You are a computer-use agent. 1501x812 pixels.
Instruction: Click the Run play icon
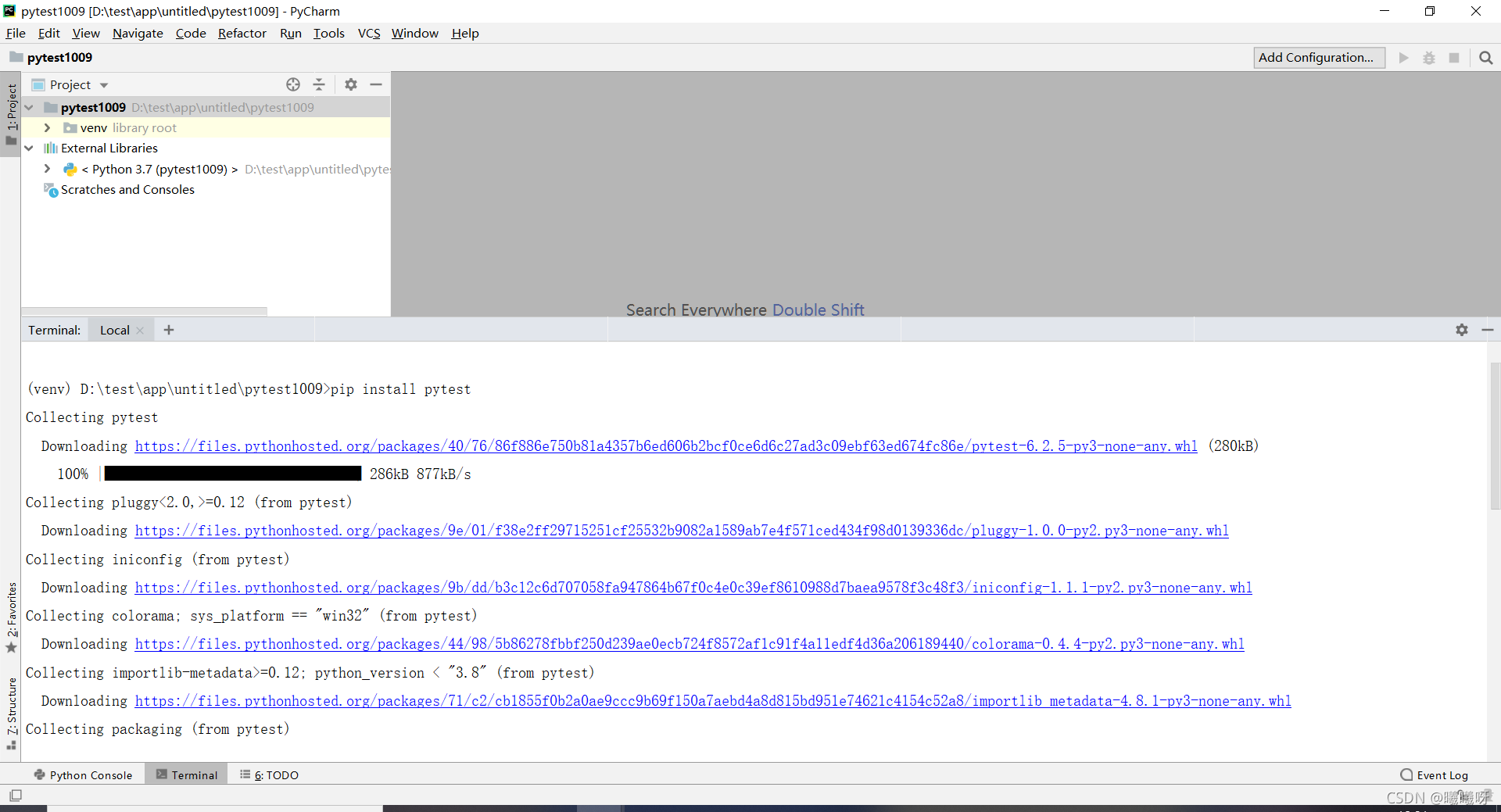[1404, 58]
